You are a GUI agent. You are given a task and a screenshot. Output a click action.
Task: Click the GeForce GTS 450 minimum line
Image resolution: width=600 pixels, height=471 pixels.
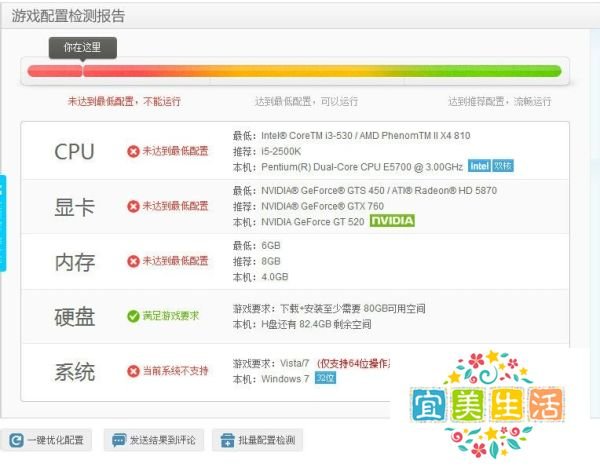(365, 190)
